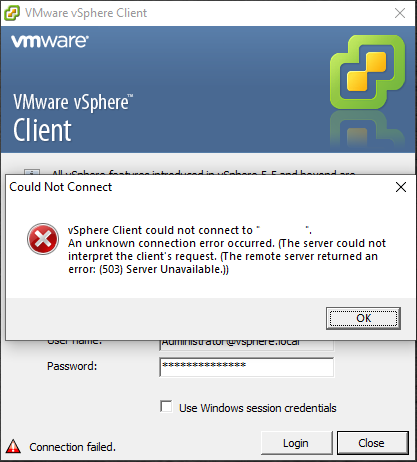Click the red error X icon
The image size is (417, 462).
point(43,239)
